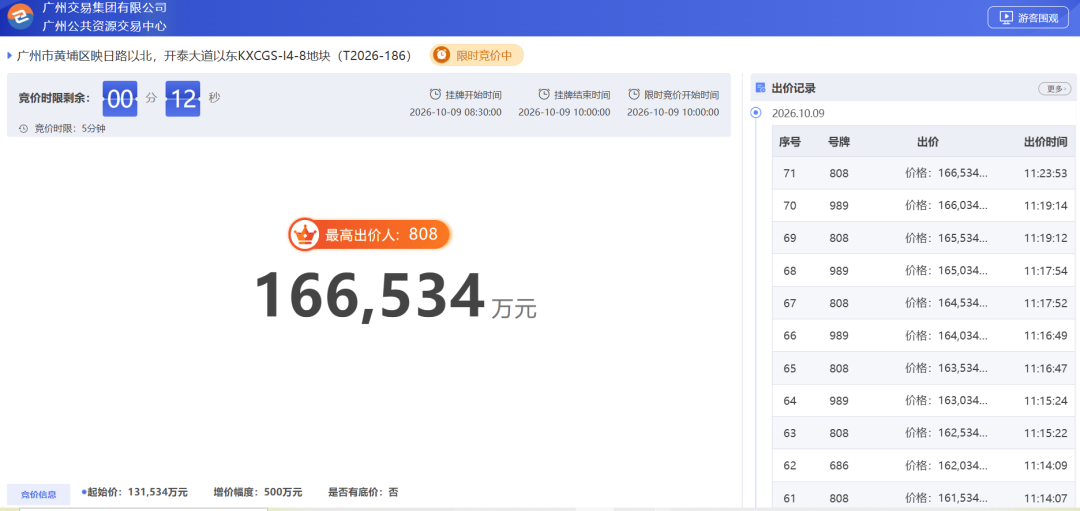The width and height of the screenshot is (1080, 511).
Task: Click the 序号 column header
Action: [790, 143]
